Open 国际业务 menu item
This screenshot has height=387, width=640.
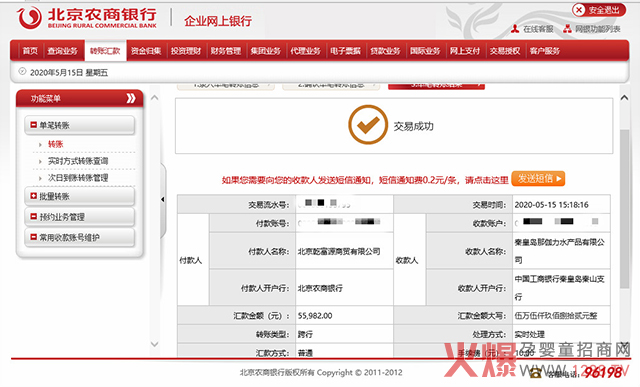coord(425,51)
